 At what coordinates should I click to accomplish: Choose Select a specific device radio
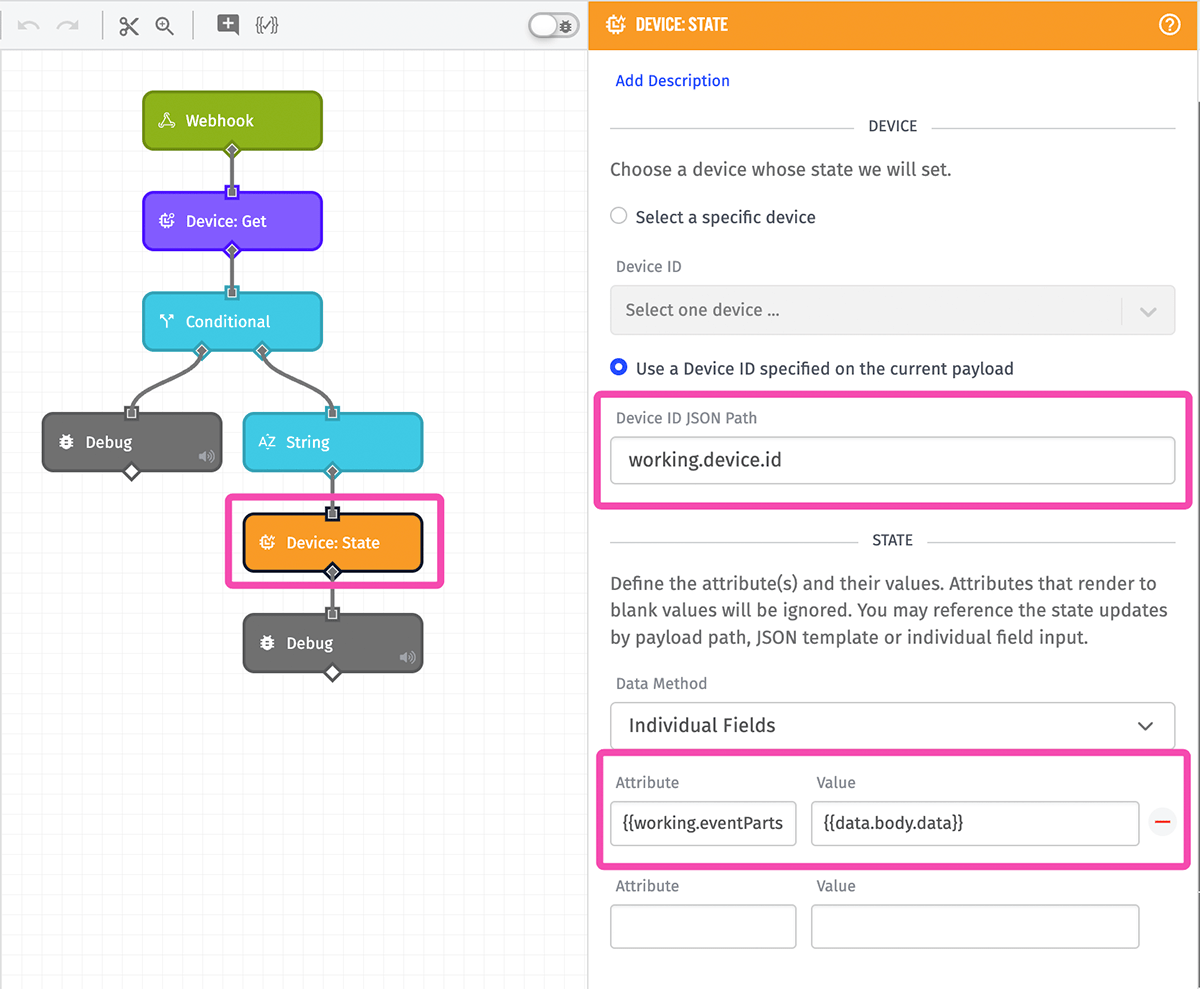[x=619, y=216]
